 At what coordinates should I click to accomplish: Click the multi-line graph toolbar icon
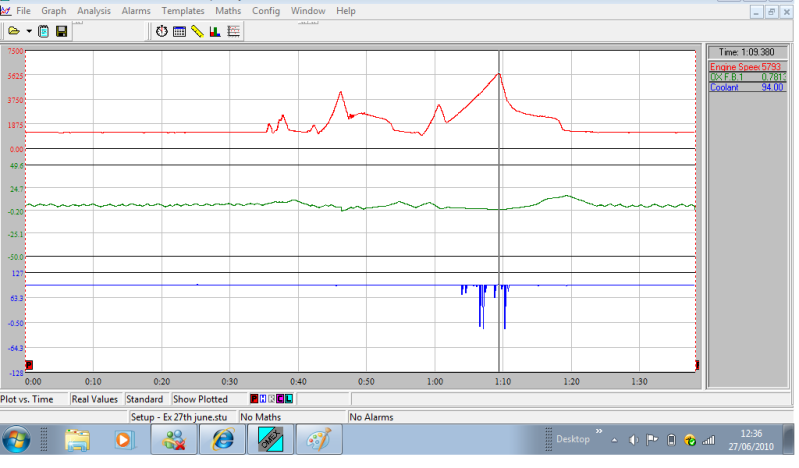pos(233,31)
